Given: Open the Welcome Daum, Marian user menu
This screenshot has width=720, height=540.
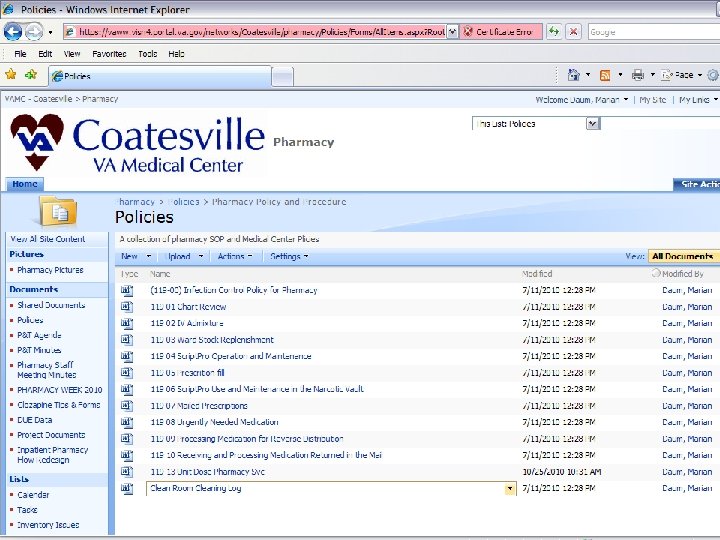Looking at the screenshot, I should [581, 100].
